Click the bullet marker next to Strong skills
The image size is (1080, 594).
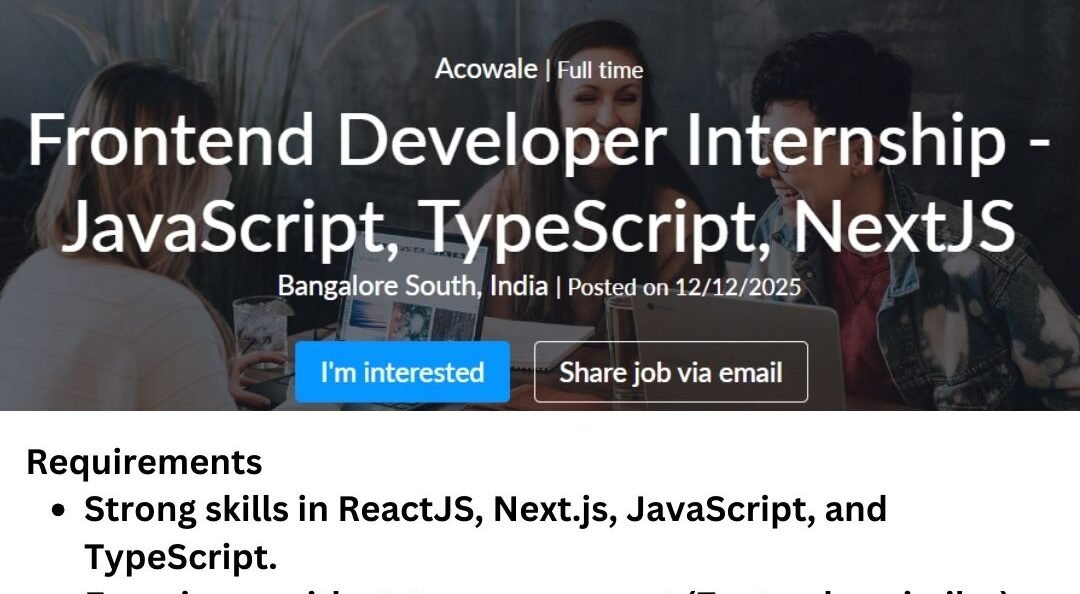pos(58,512)
